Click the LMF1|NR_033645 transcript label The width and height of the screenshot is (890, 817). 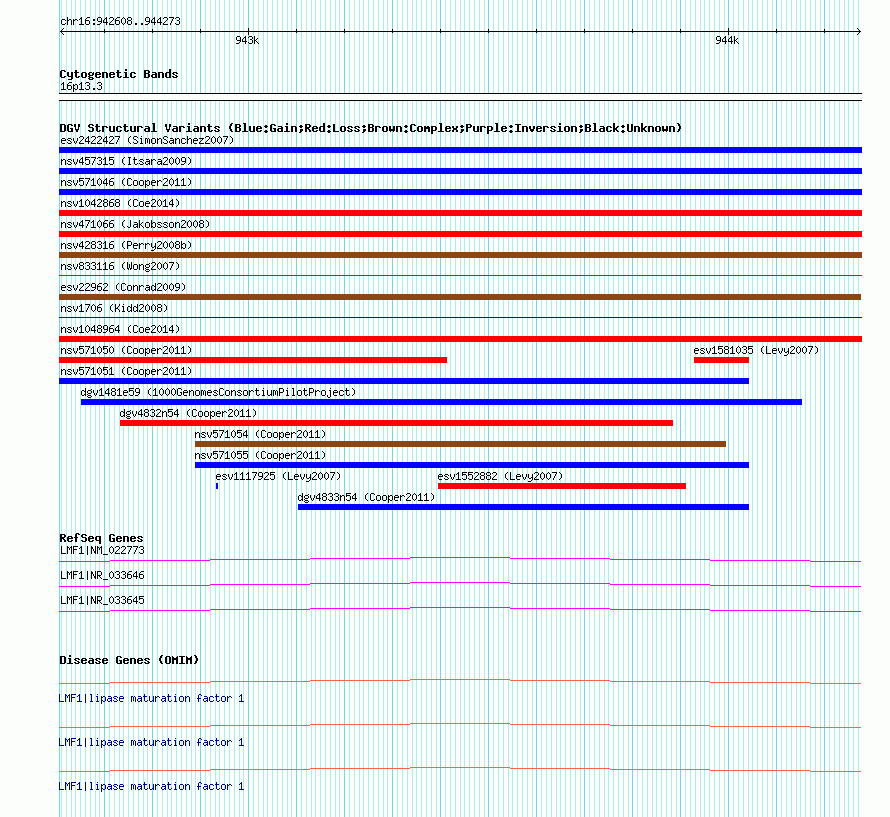pyautogui.click(x=103, y=600)
